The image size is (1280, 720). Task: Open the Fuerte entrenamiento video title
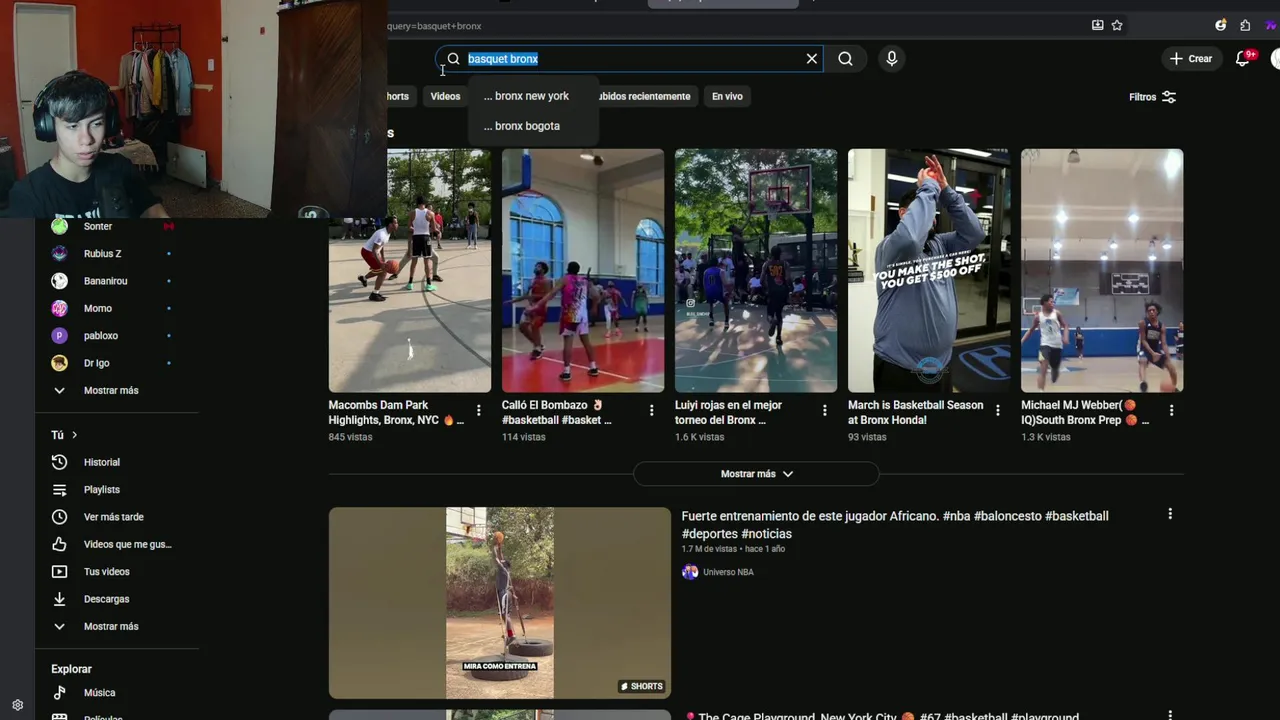point(895,525)
